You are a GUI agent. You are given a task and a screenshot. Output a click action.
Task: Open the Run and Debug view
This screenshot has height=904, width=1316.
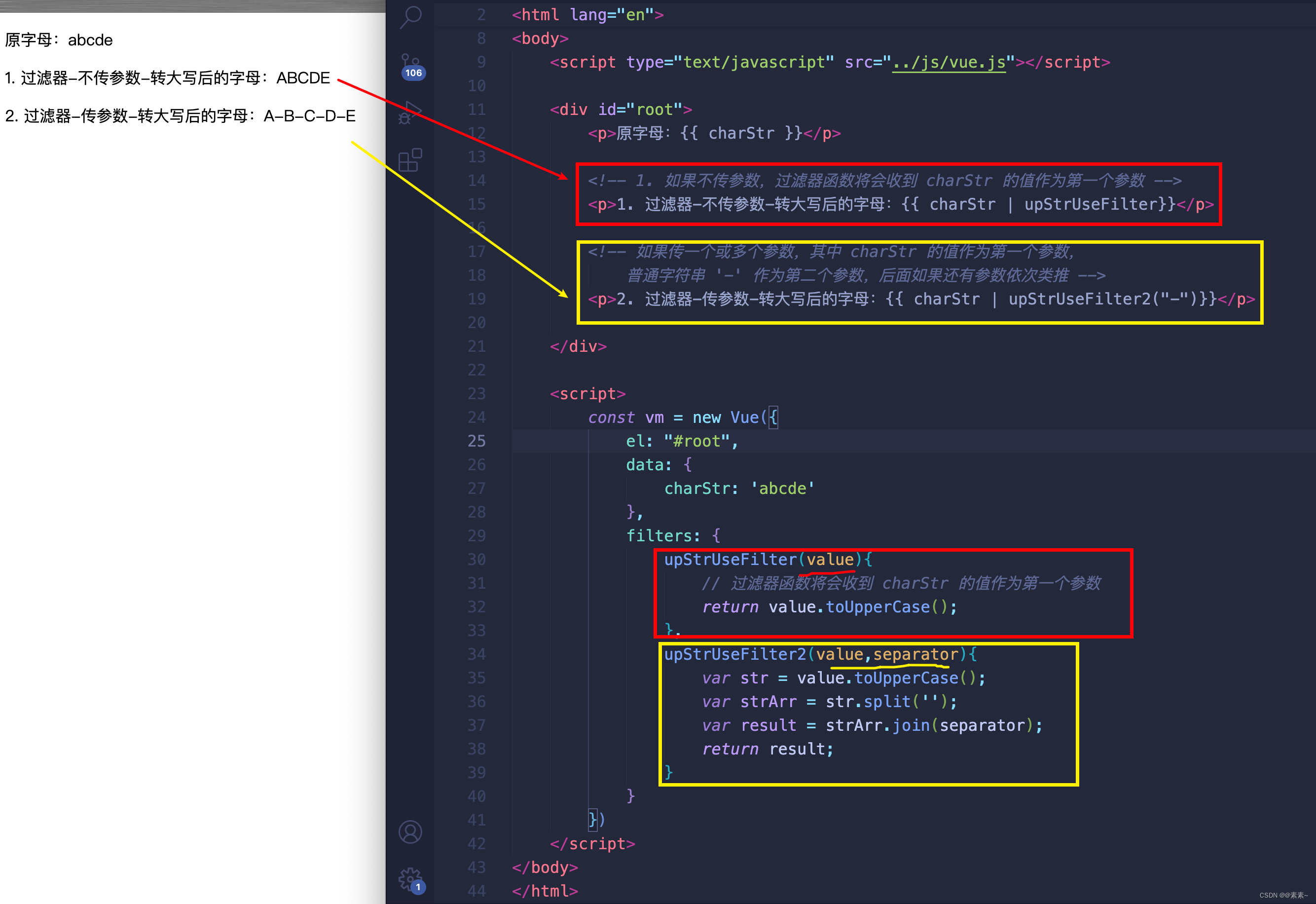[410, 113]
